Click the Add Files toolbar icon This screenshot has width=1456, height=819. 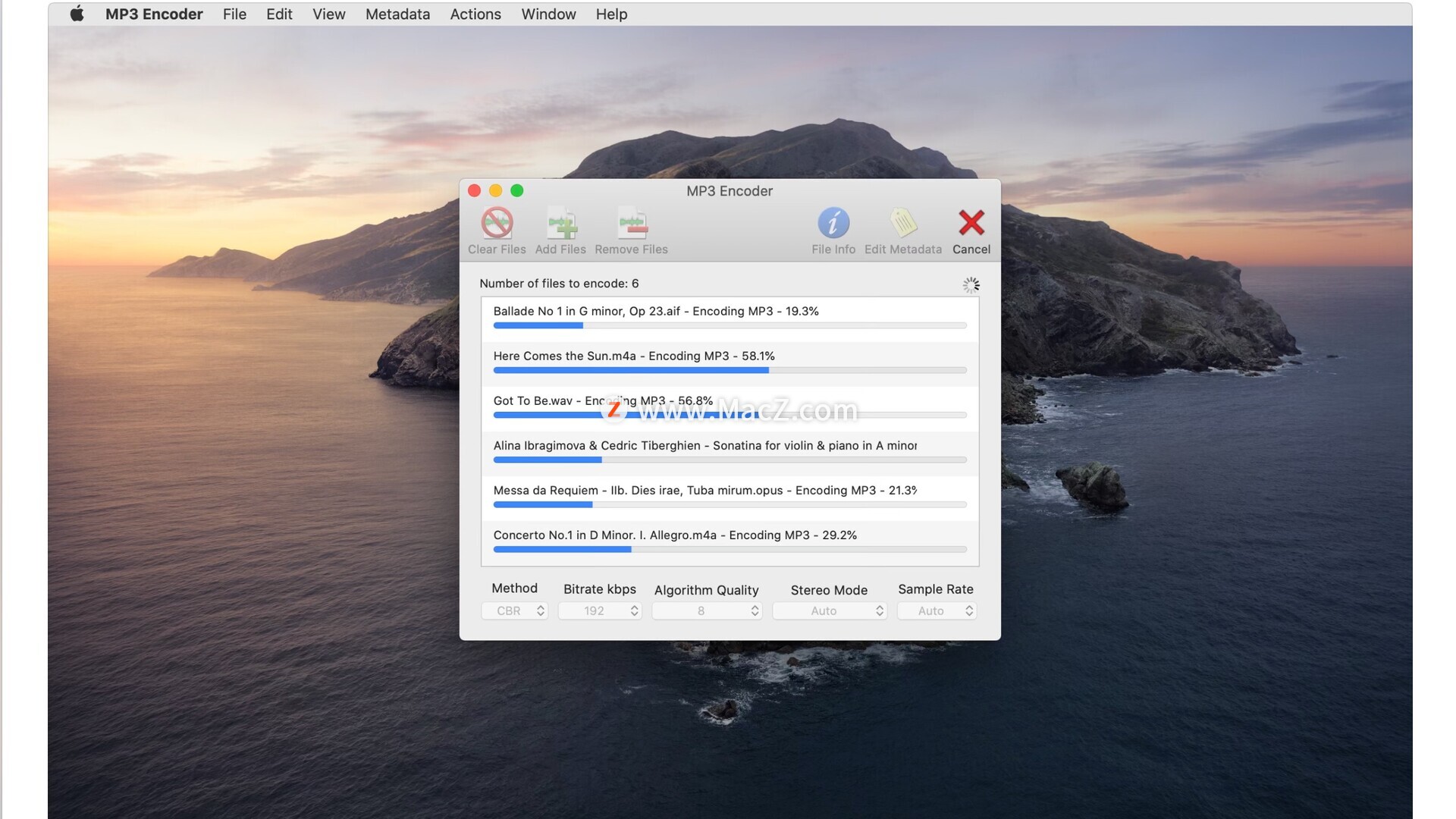pos(561,224)
